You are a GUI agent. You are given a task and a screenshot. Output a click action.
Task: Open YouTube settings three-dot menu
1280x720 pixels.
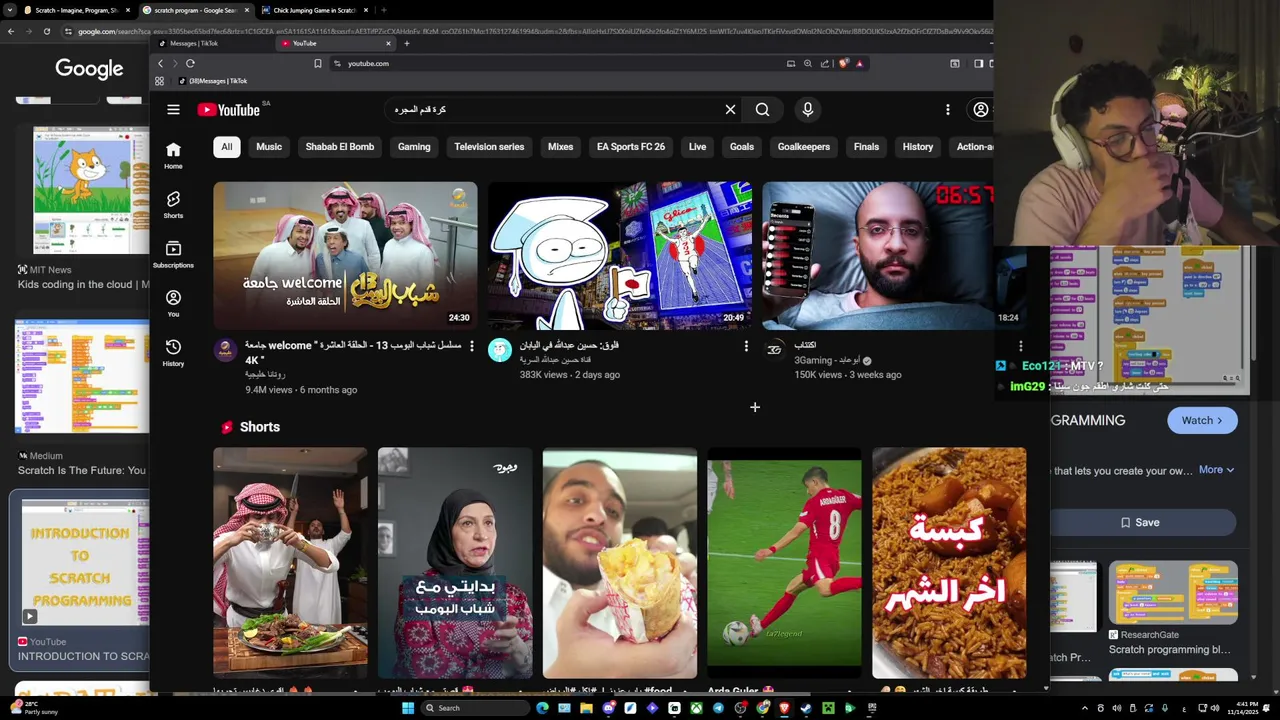pyautogui.click(x=948, y=110)
